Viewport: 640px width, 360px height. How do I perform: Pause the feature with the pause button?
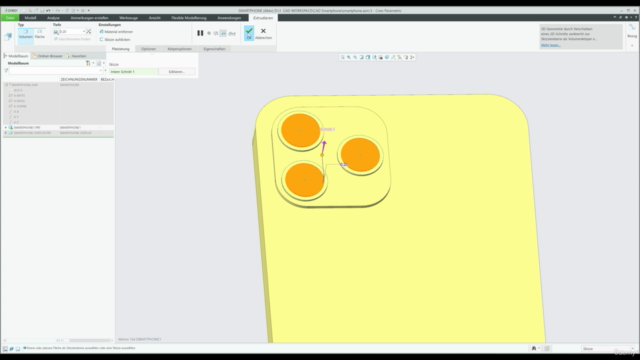point(200,33)
